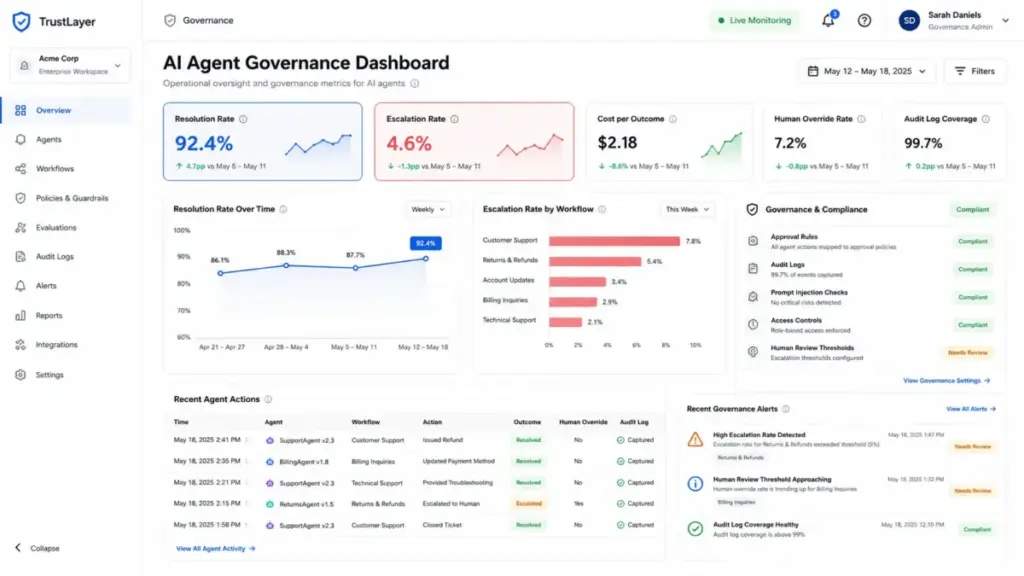The height and width of the screenshot is (576, 1024).
Task: Click the Governance & Compliance shield icon
Action: 752,210
